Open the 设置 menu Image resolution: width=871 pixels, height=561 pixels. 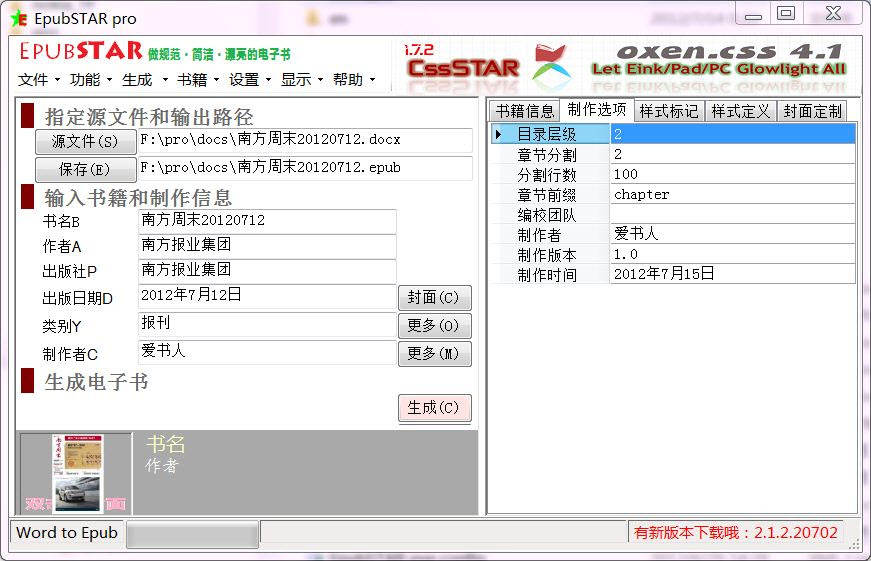[x=250, y=80]
